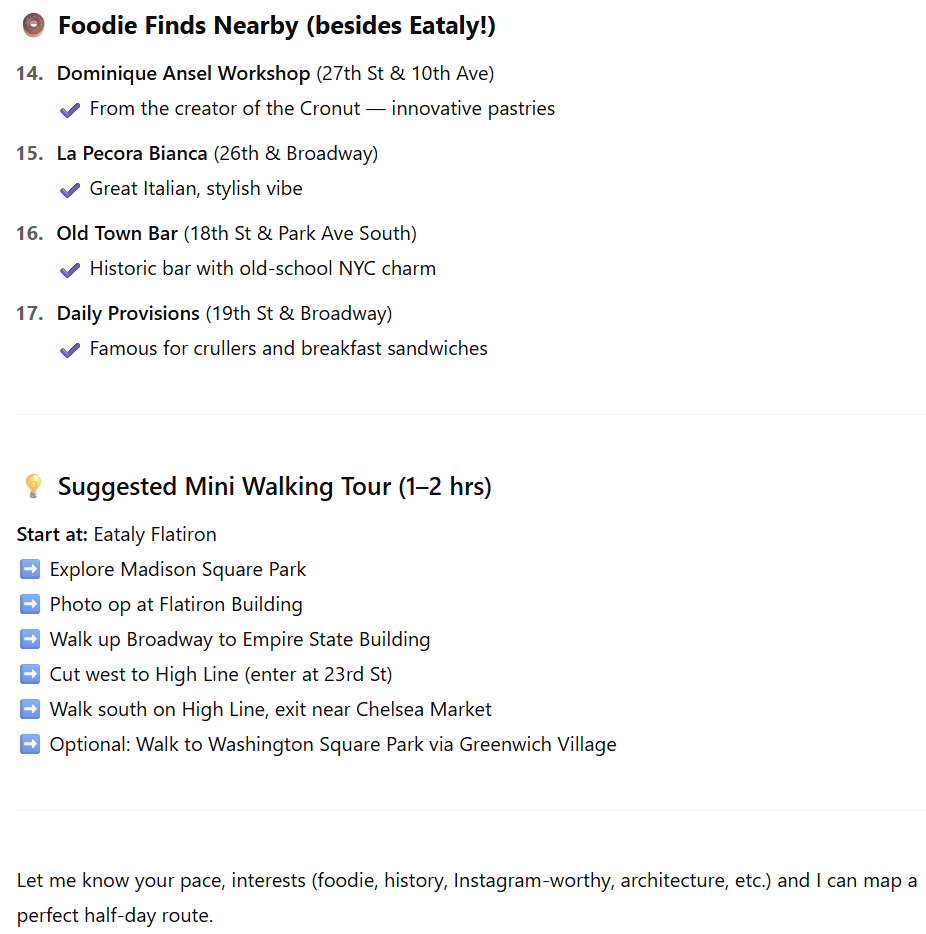Select the Daily Provisions entry title
Image resolution: width=926 pixels, height=934 pixels.
[128, 313]
